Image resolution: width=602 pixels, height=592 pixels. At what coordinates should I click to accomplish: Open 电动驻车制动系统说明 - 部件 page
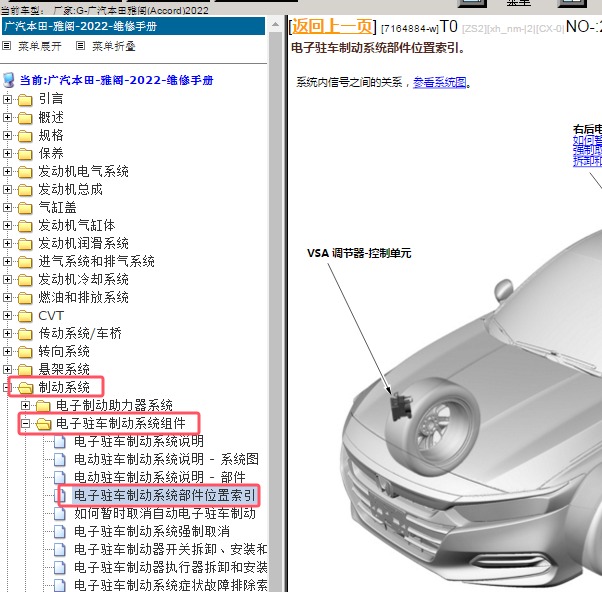[160, 478]
